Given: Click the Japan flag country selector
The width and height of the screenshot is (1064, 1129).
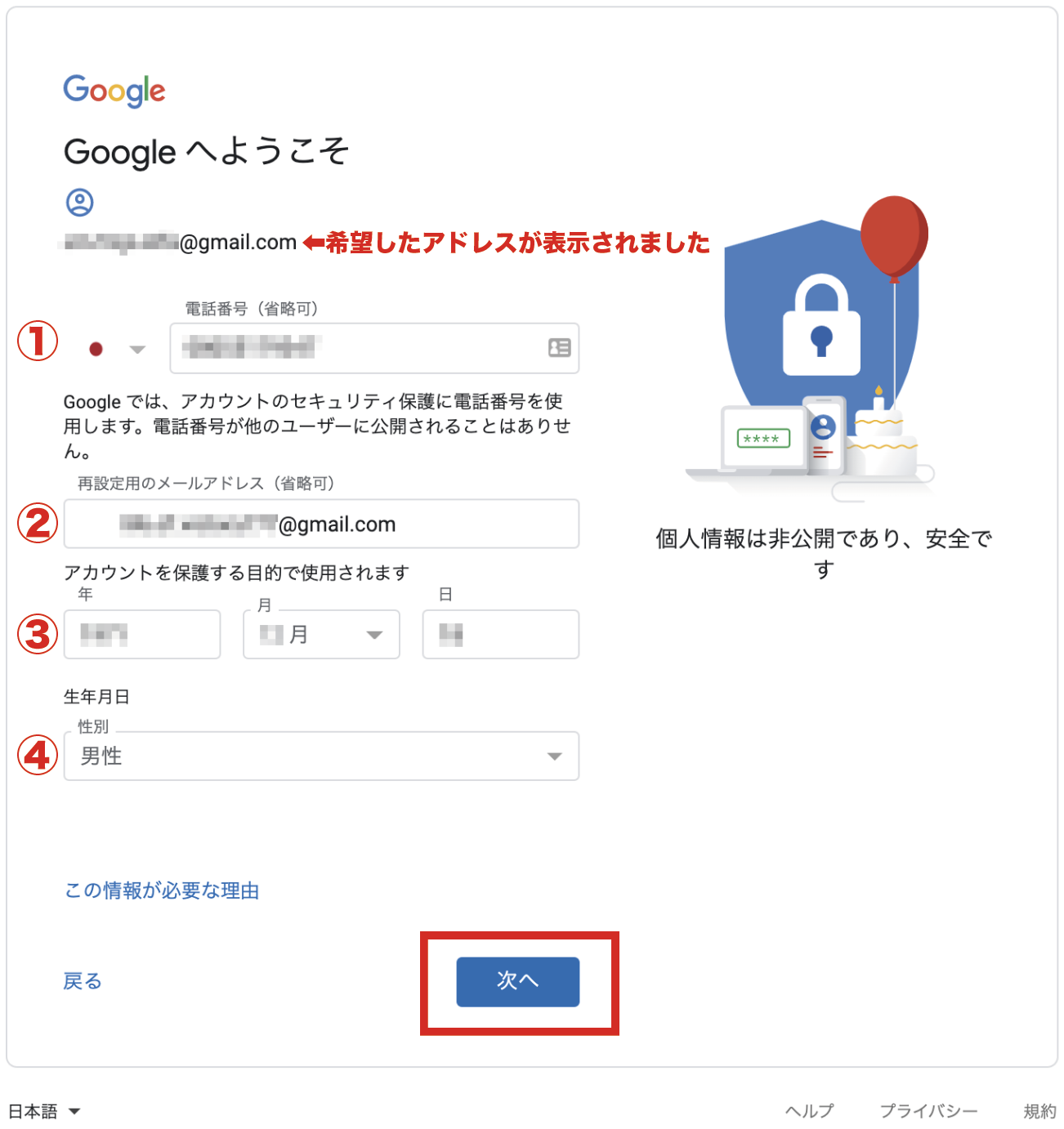Looking at the screenshot, I should (x=96, y=350).
